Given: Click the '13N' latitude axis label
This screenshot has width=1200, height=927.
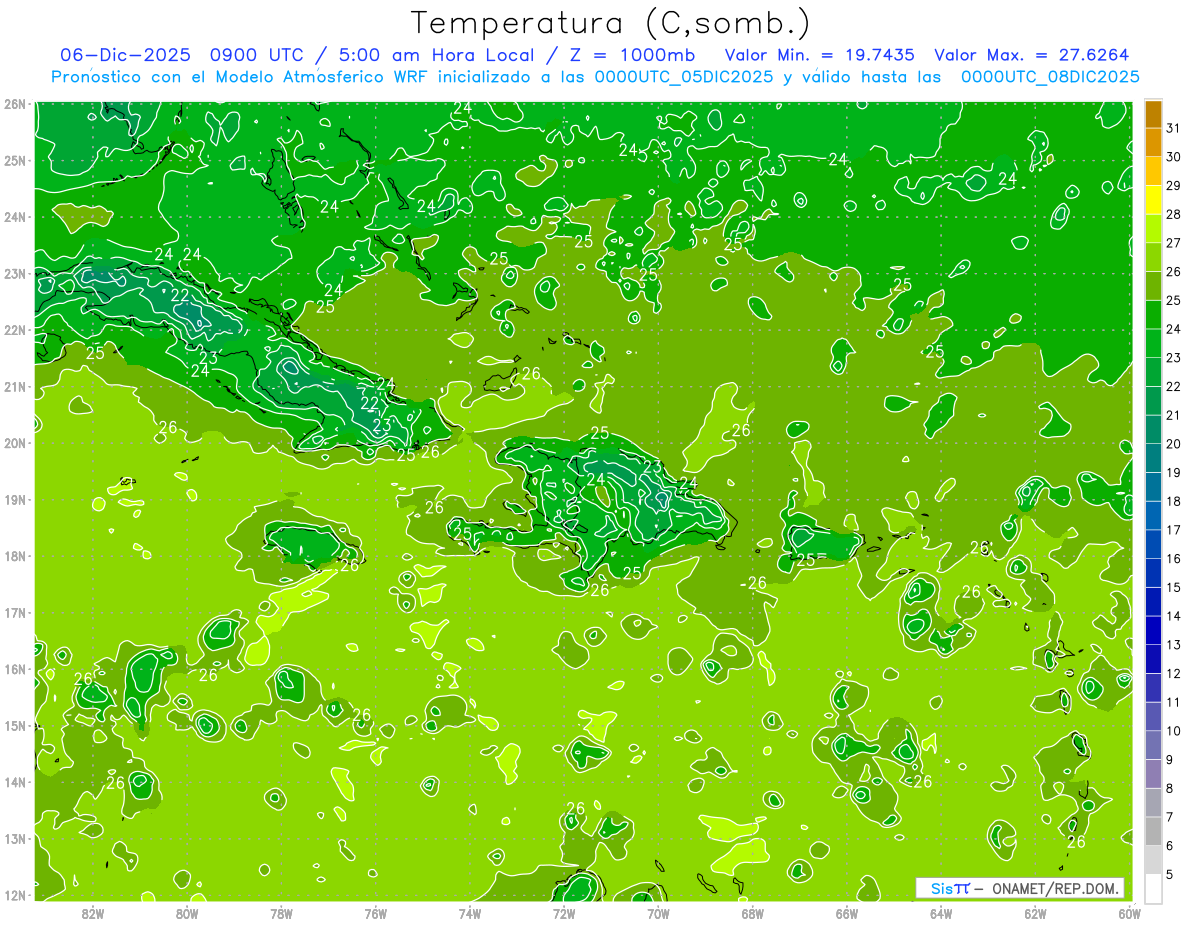Looking at the screenshot, I should pyautogui.click(x=15, y=839).
